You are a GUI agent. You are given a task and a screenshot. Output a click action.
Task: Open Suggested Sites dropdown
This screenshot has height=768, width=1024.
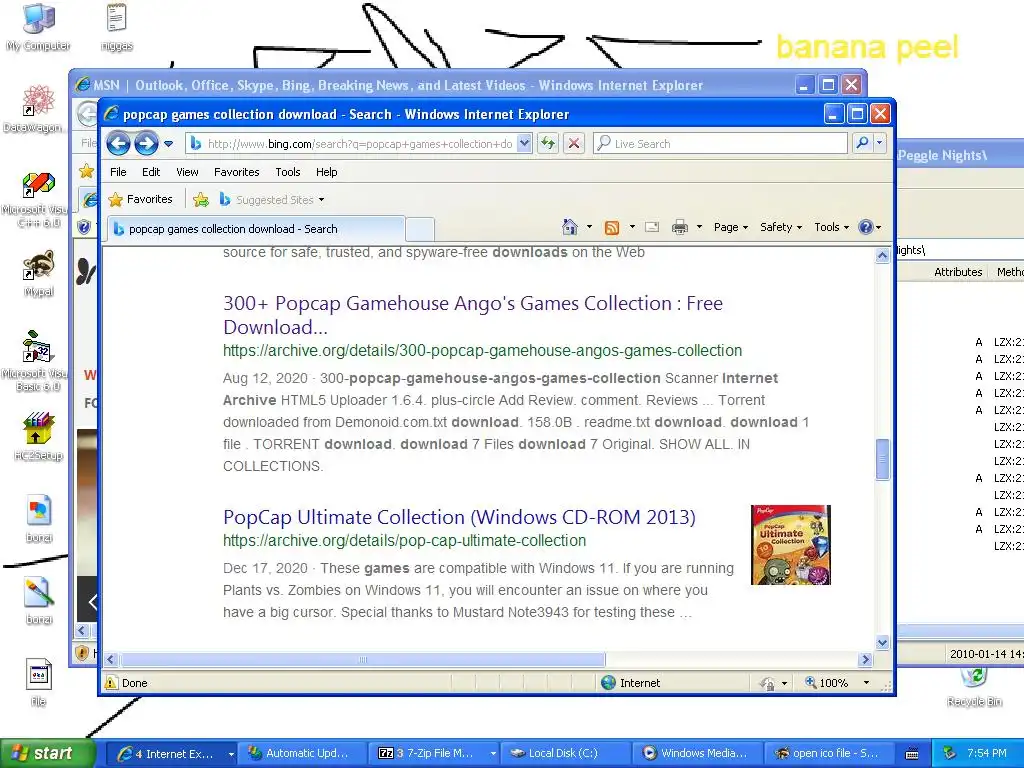[271, 200]
